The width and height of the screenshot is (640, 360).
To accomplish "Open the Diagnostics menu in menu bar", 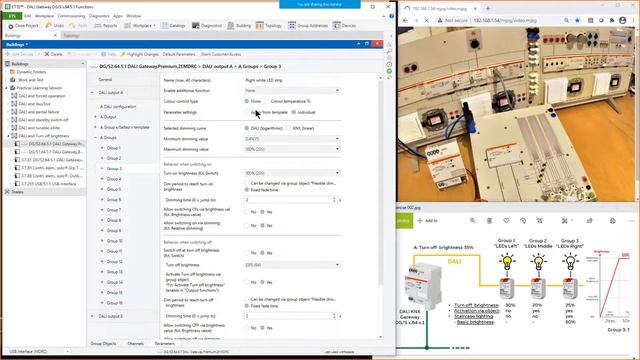I will coord(99,16).
